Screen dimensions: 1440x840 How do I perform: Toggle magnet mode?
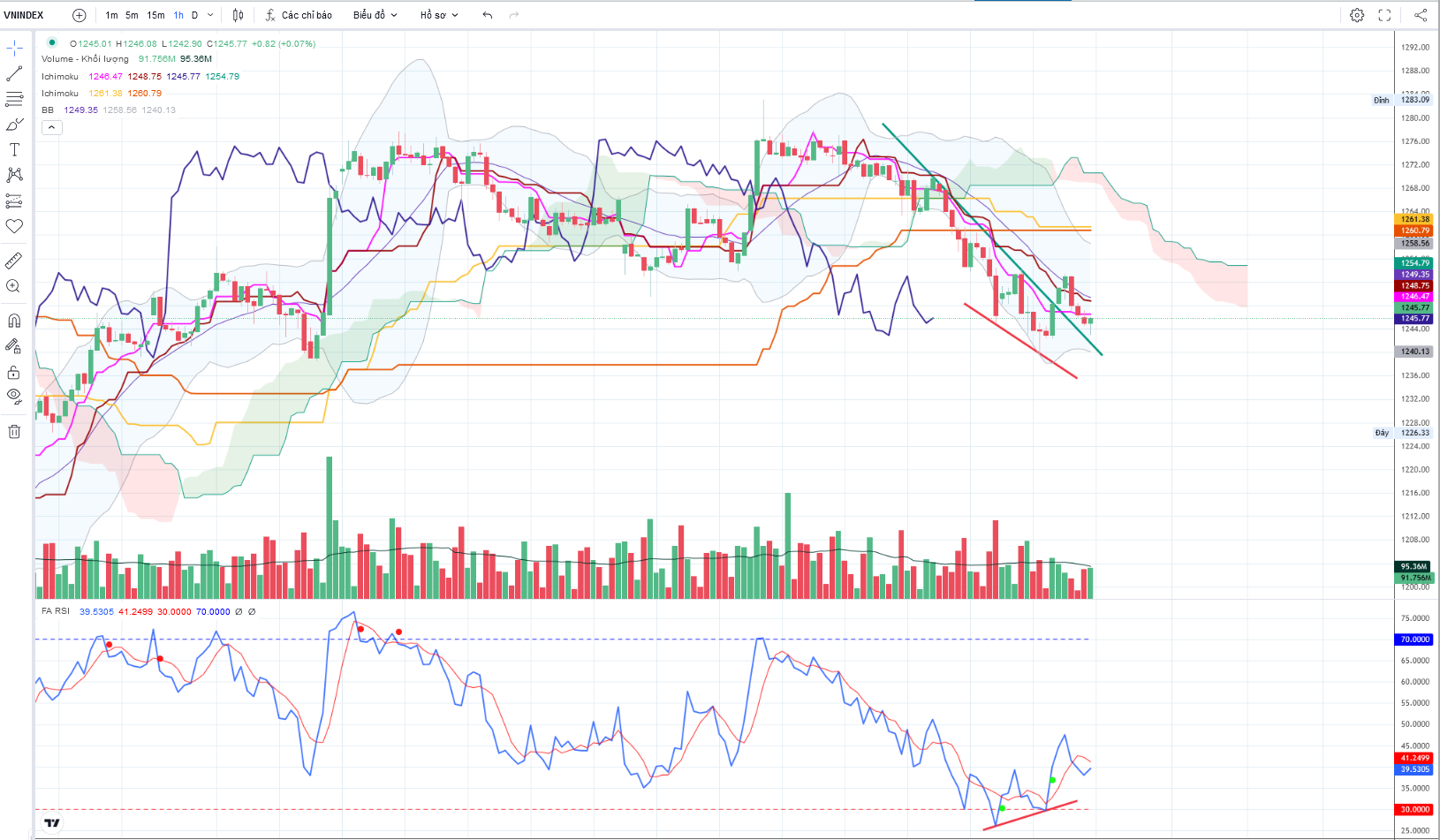pyautogui.click(x=14, y=321)
